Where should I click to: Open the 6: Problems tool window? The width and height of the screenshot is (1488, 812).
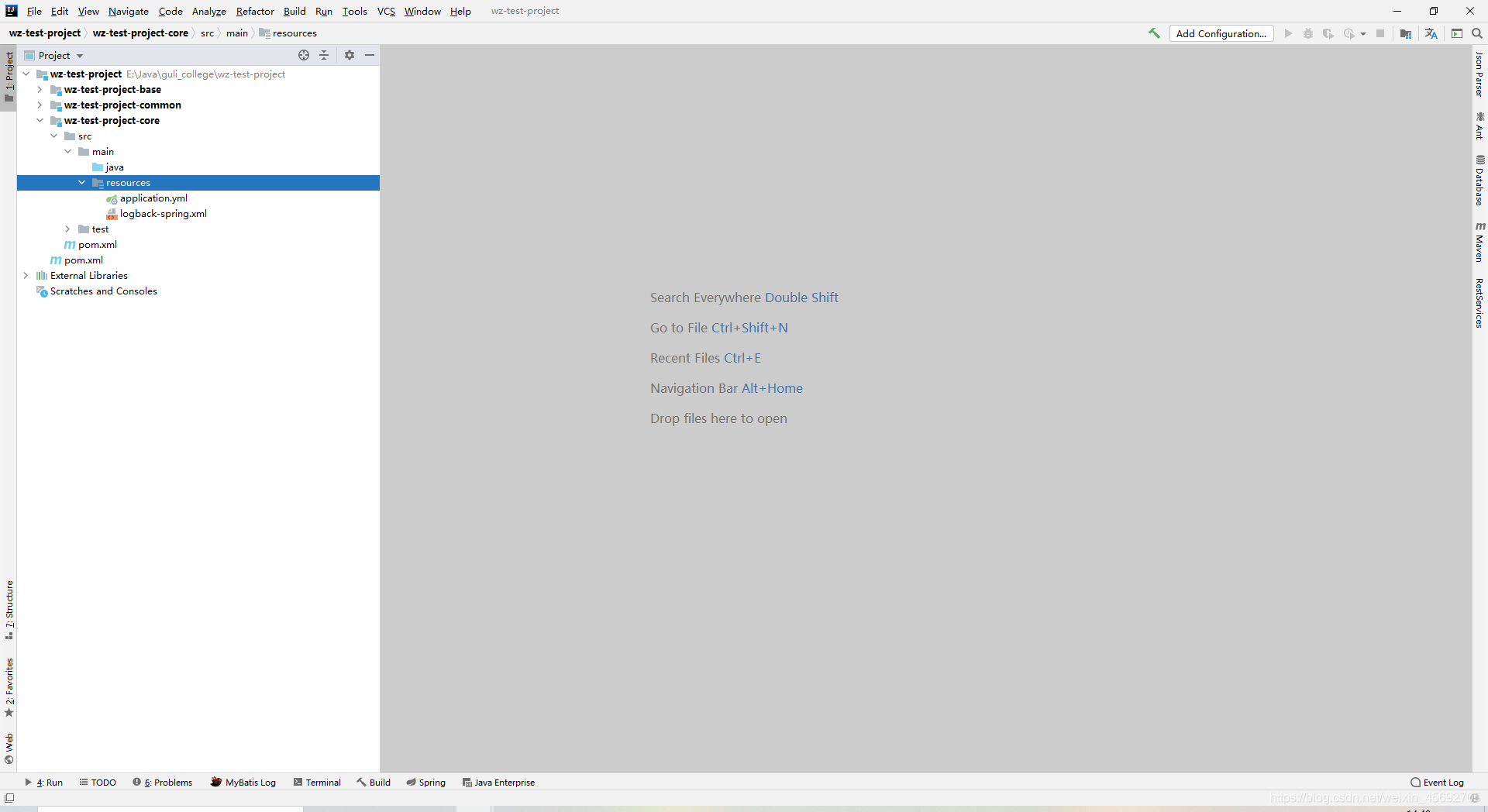pyautogui.click(x=163, y=782)
